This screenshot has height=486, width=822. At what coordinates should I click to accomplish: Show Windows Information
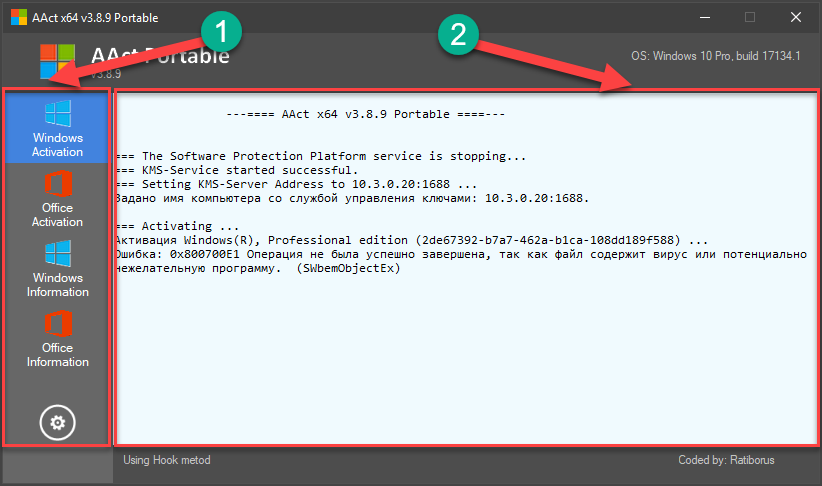coord(57,268)
